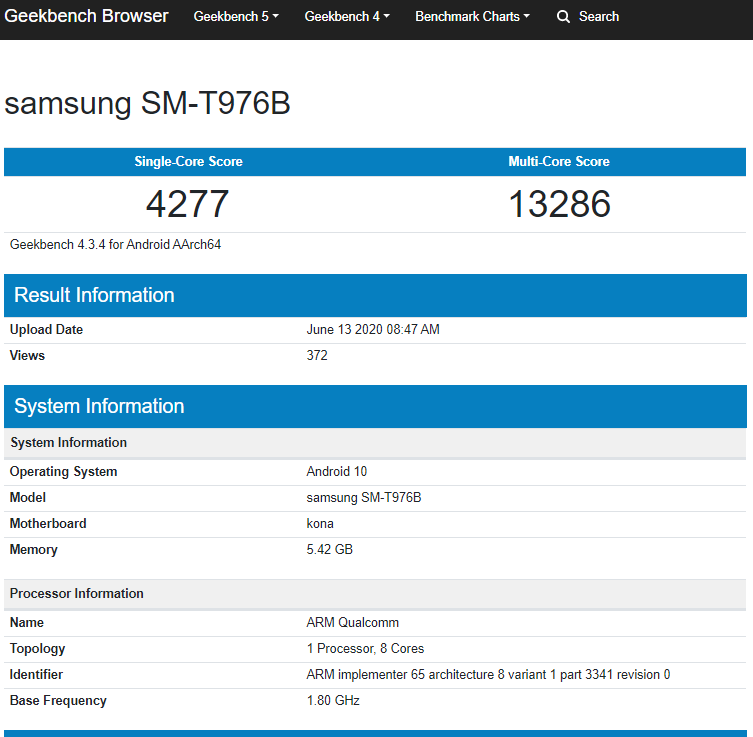Image resolution: width=753 pixels, height=737 pixels.
Task: Expand the Geekbench 4 dropdown menu
Action: click(347, 16)
